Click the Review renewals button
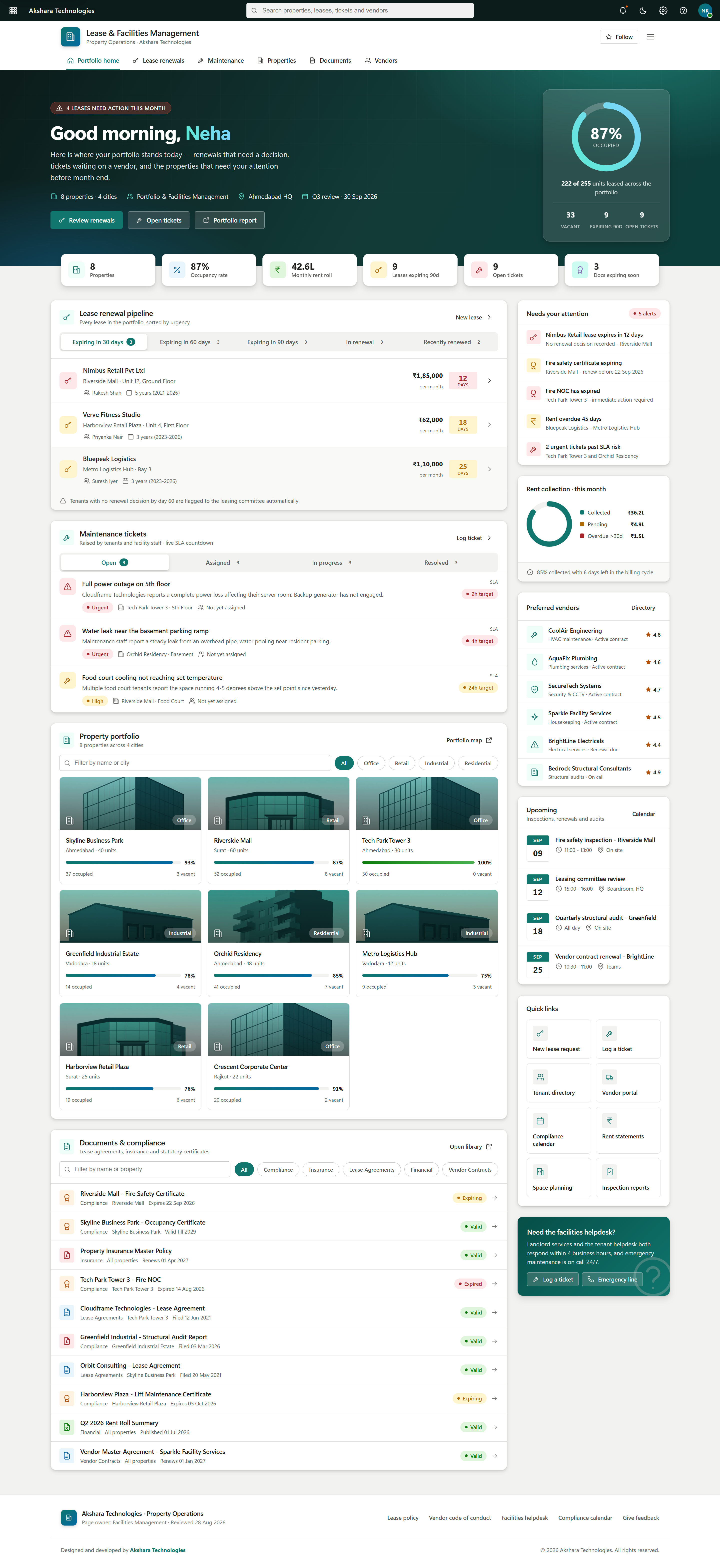 (86, 220)
